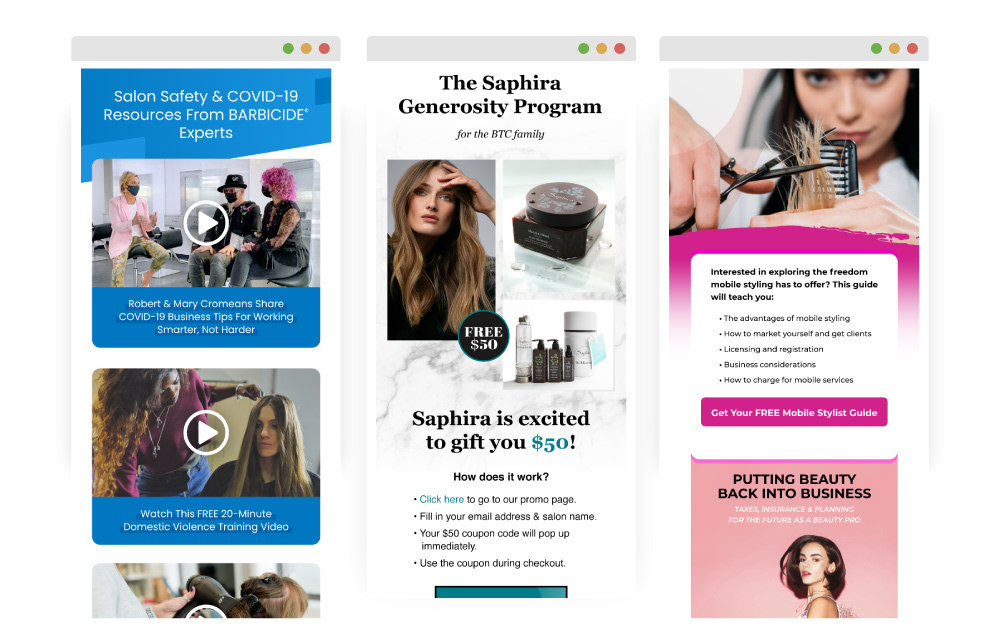The image size is (1000, 629).
Task: Open the Robert & Mary Cromeans caption text
Action: pyautogui.click(x=205, y=316)
